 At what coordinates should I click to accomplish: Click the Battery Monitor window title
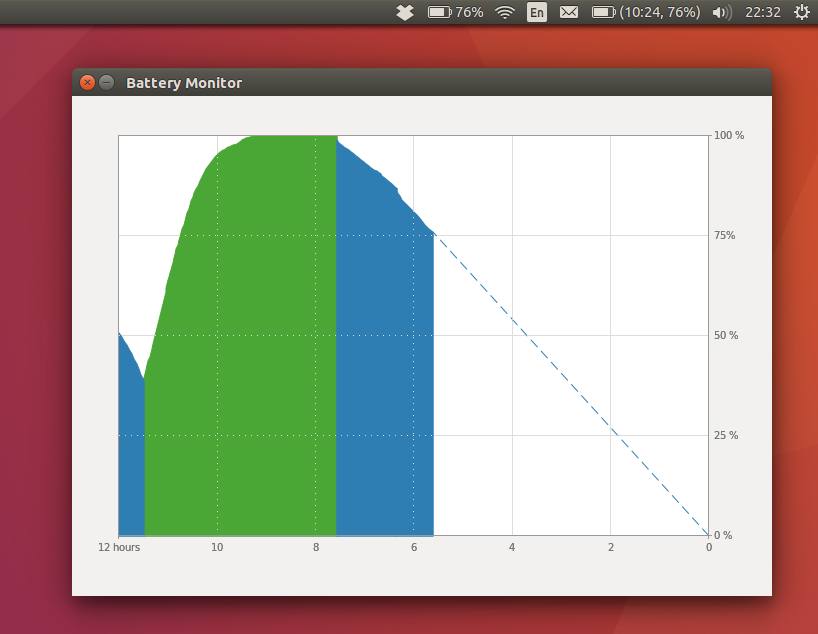coord(184,83)
